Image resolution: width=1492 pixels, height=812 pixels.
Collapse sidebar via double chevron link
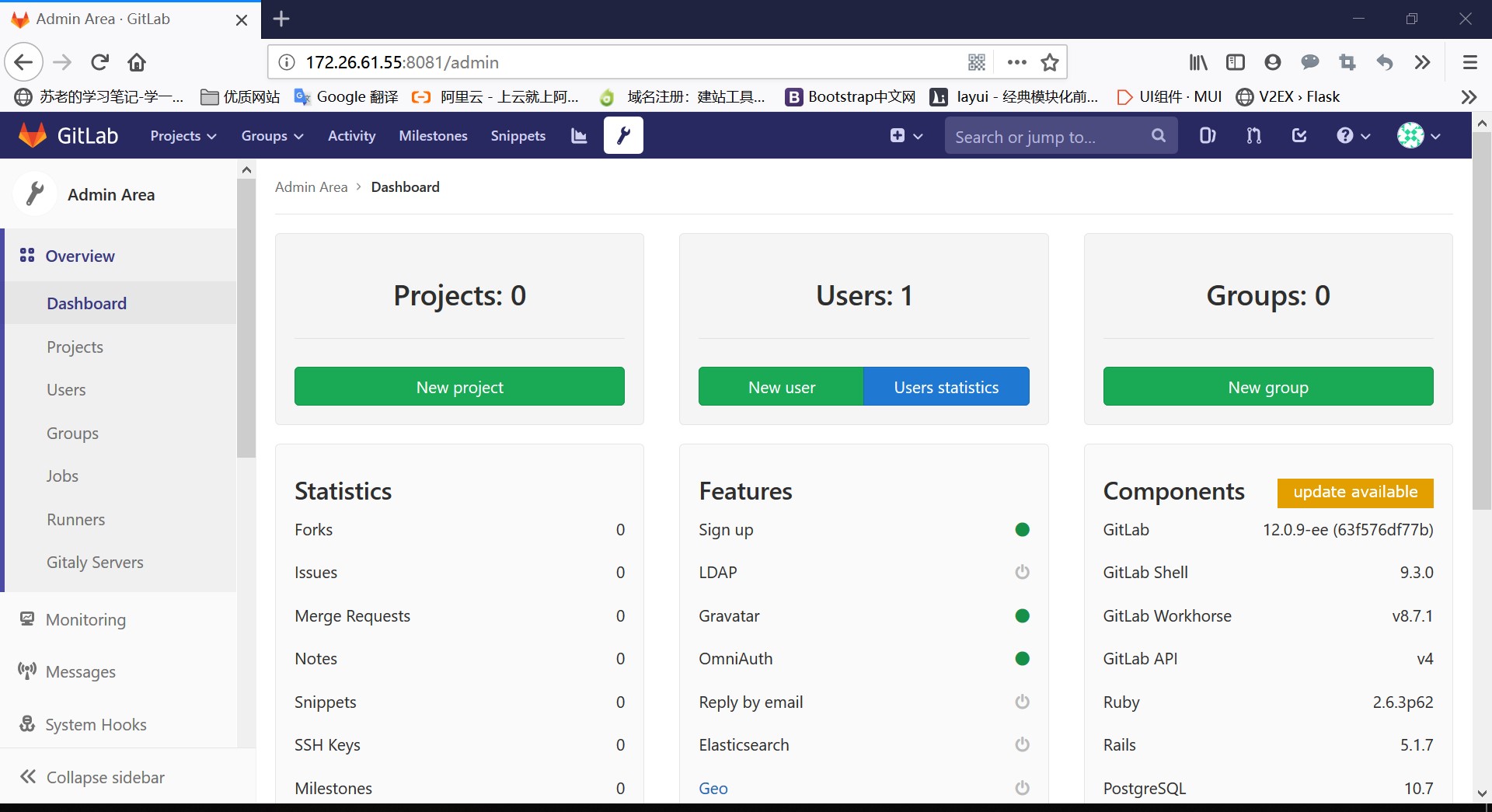[92, 777]
